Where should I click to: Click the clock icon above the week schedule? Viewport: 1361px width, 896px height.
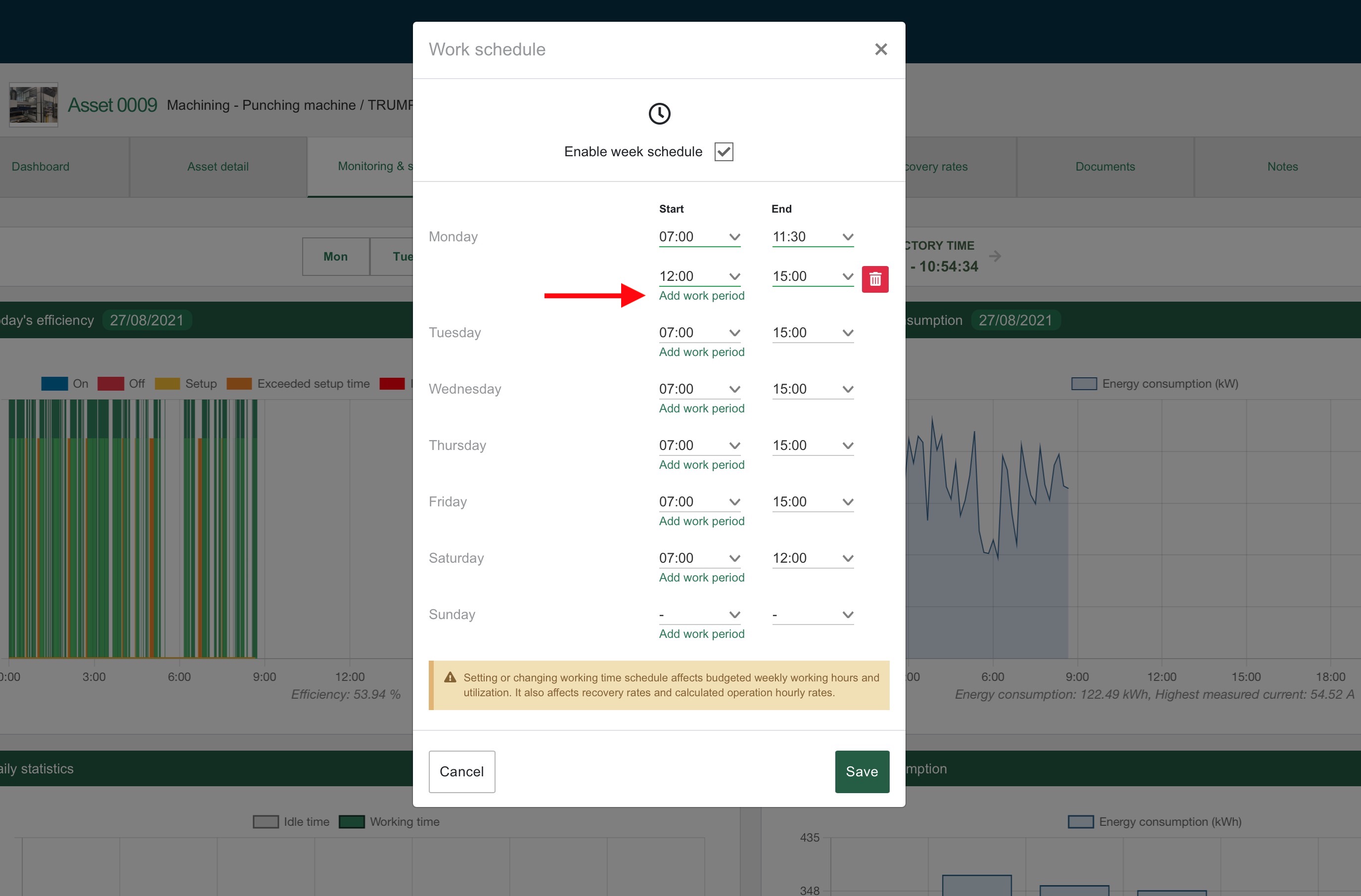[659, 113]
